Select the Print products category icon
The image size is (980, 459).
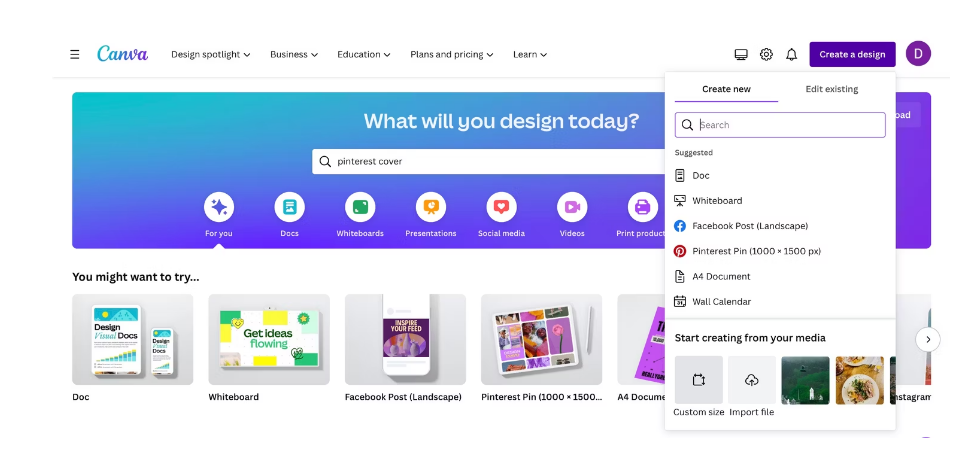(642, 207)
